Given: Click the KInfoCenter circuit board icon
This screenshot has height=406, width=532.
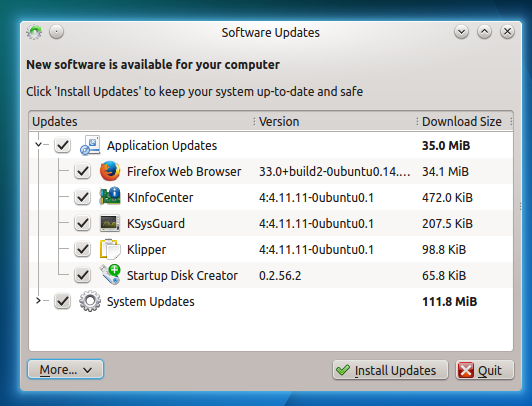Looking at the screenshot, I should (x=110, y=197).
